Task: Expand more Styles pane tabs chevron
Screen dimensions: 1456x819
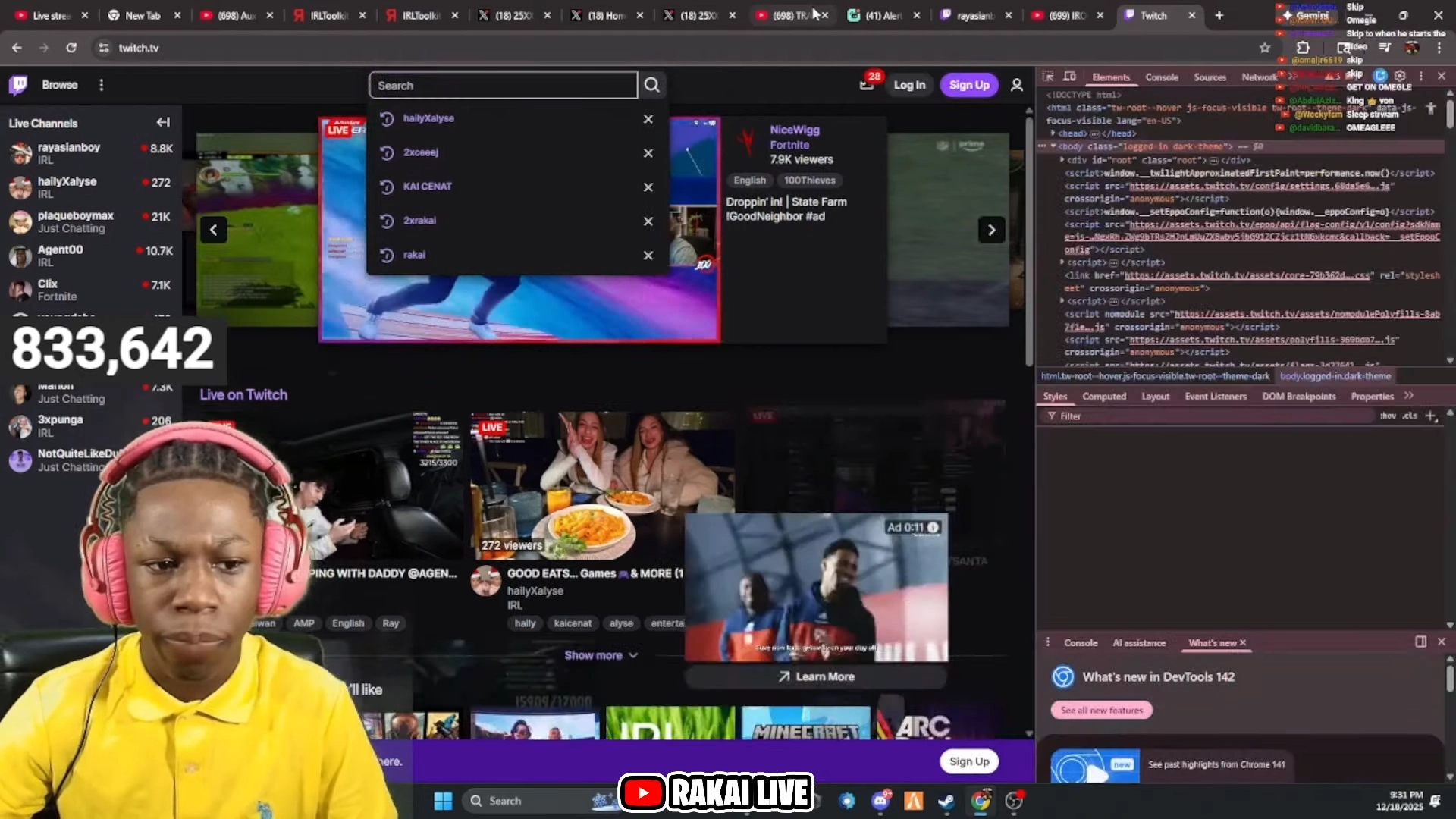Action: tap(1409, 396)
